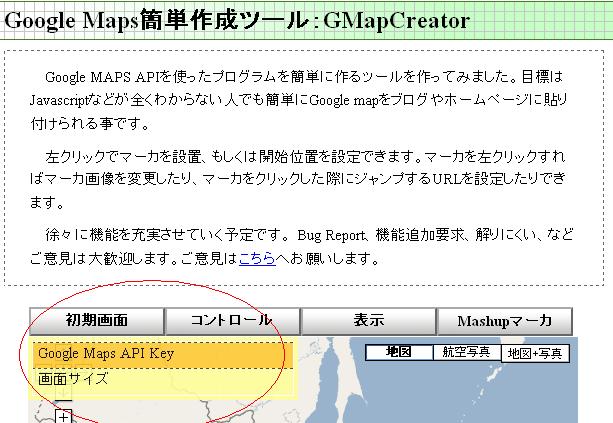The width and height of the screenshot is (613, 423).
Task: Click the text 'Bug Report'
Action: (331, 235)
